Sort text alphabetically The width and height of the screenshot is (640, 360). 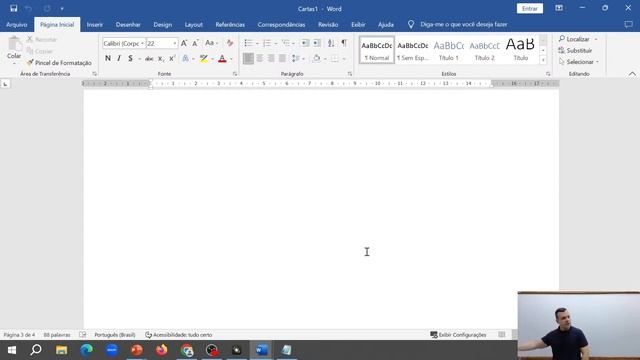[331, 43]
